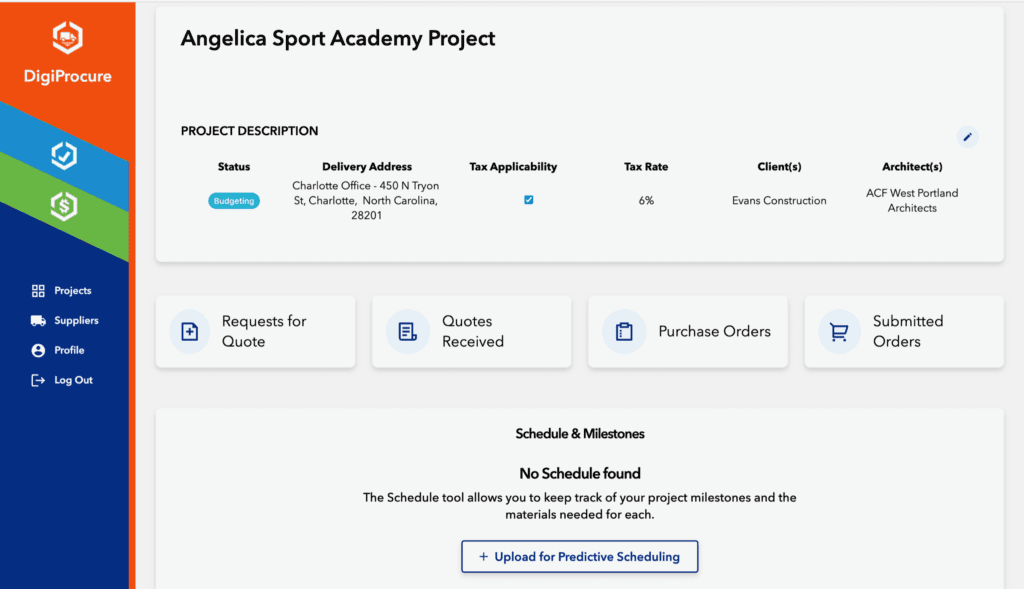
Task: Select Log Out in sidebar
Action: (x=73, y=381)
